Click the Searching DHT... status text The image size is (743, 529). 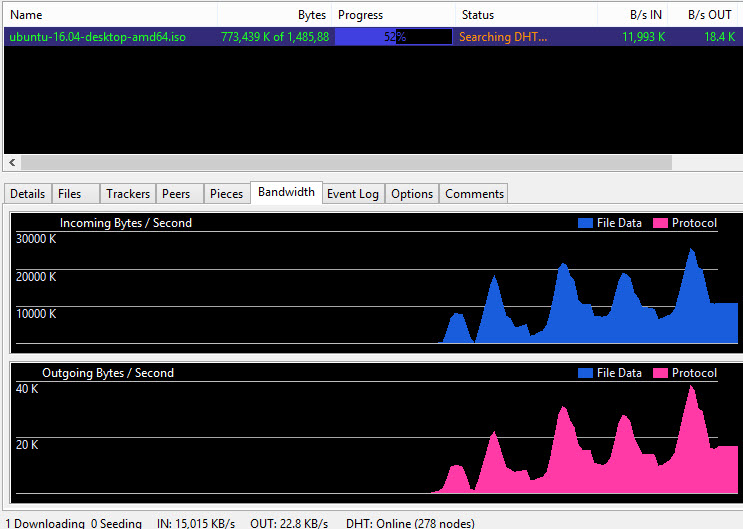503,37
